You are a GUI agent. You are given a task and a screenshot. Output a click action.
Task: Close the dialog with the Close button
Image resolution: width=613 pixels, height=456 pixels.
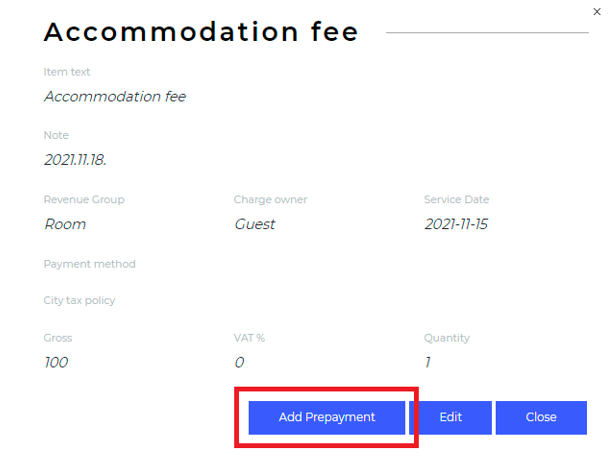pyautogui.click(x=541, y=417)
